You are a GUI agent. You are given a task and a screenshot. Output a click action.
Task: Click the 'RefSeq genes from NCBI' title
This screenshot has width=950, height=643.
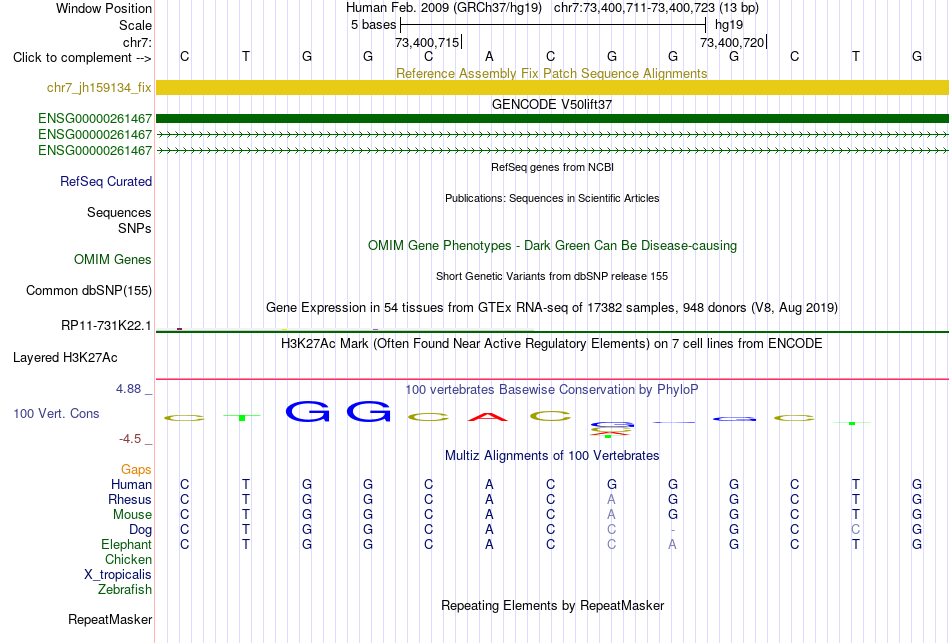[x=552, y=167]
